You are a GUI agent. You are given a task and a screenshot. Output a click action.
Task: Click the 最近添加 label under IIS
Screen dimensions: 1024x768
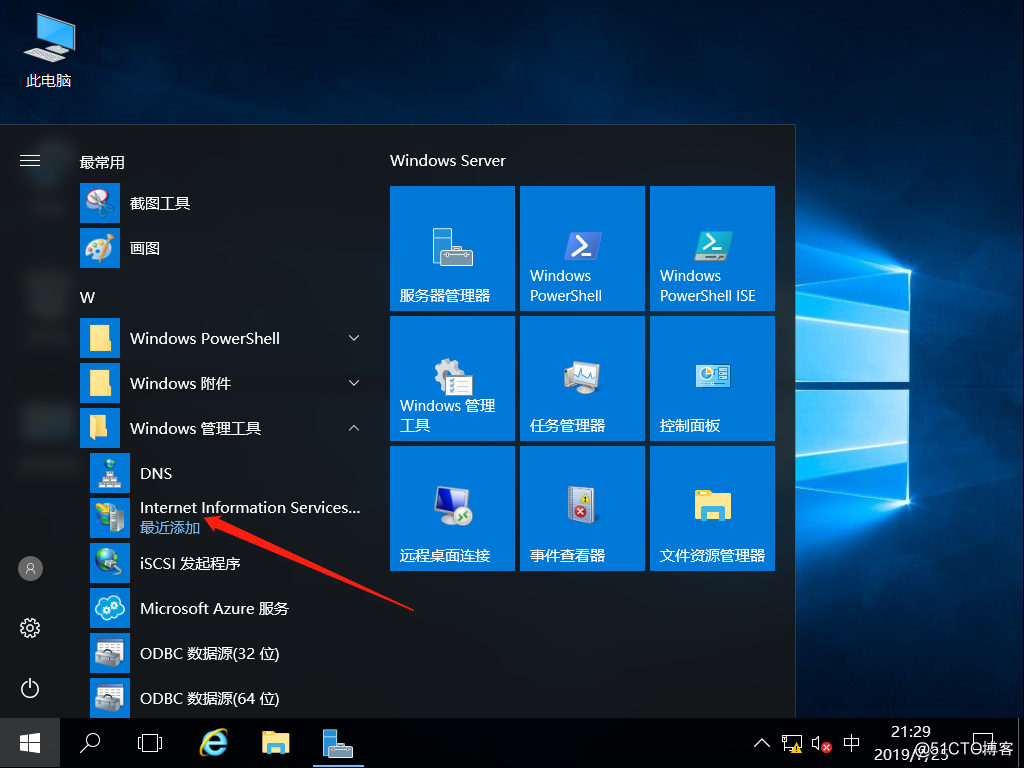pos(170,528)
